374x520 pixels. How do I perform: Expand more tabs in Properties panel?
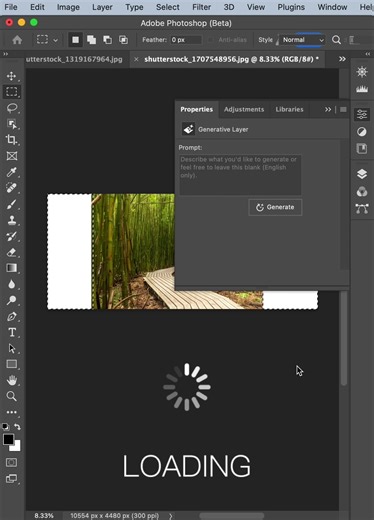pyautogui.click(x=328, y=109)
